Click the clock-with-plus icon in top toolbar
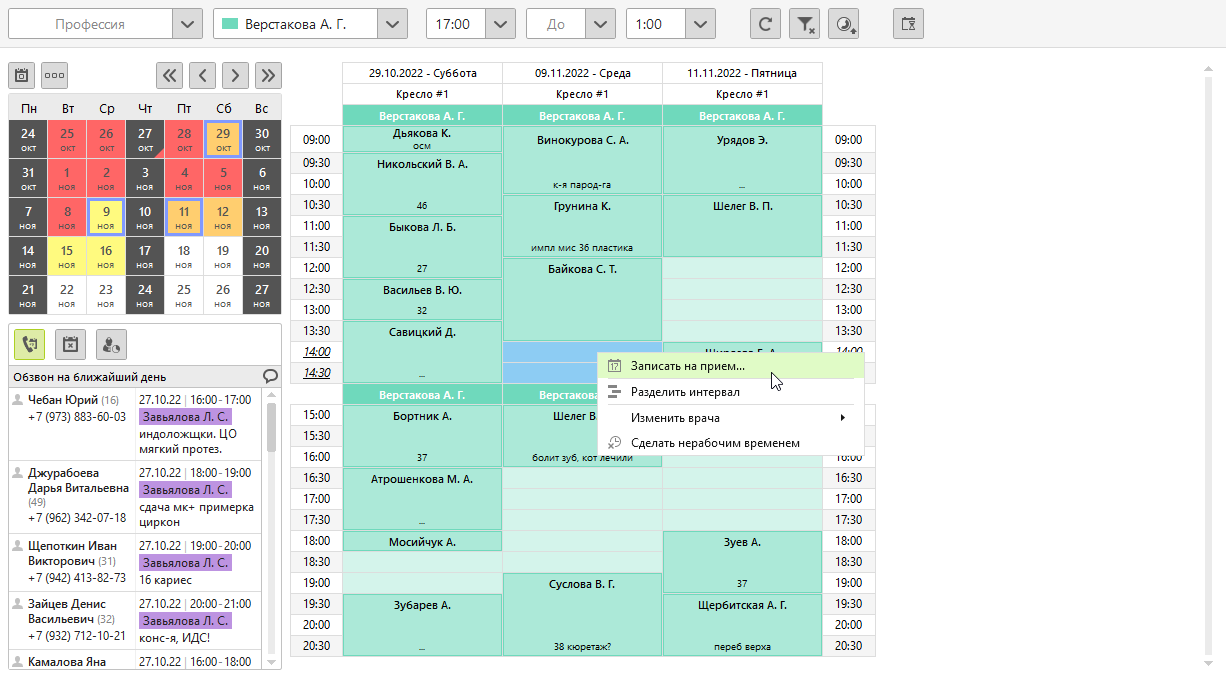 click(x=845, y=24)
